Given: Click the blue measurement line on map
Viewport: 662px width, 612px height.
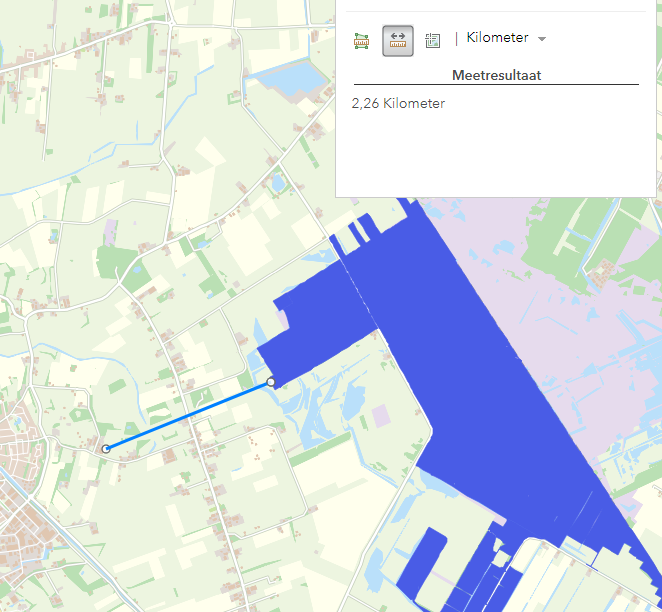Looking at the screenshot, I should pyautogui.click(x=188, y=416).
